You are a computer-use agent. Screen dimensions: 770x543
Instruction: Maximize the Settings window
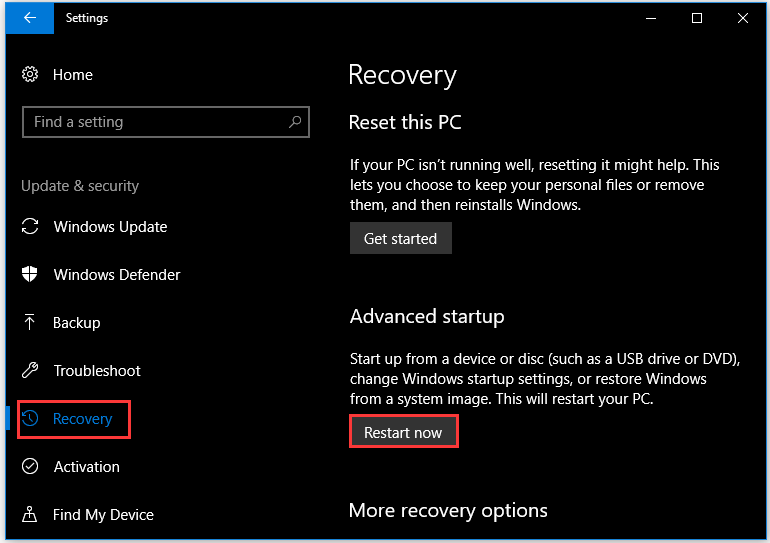click(696, 18)
